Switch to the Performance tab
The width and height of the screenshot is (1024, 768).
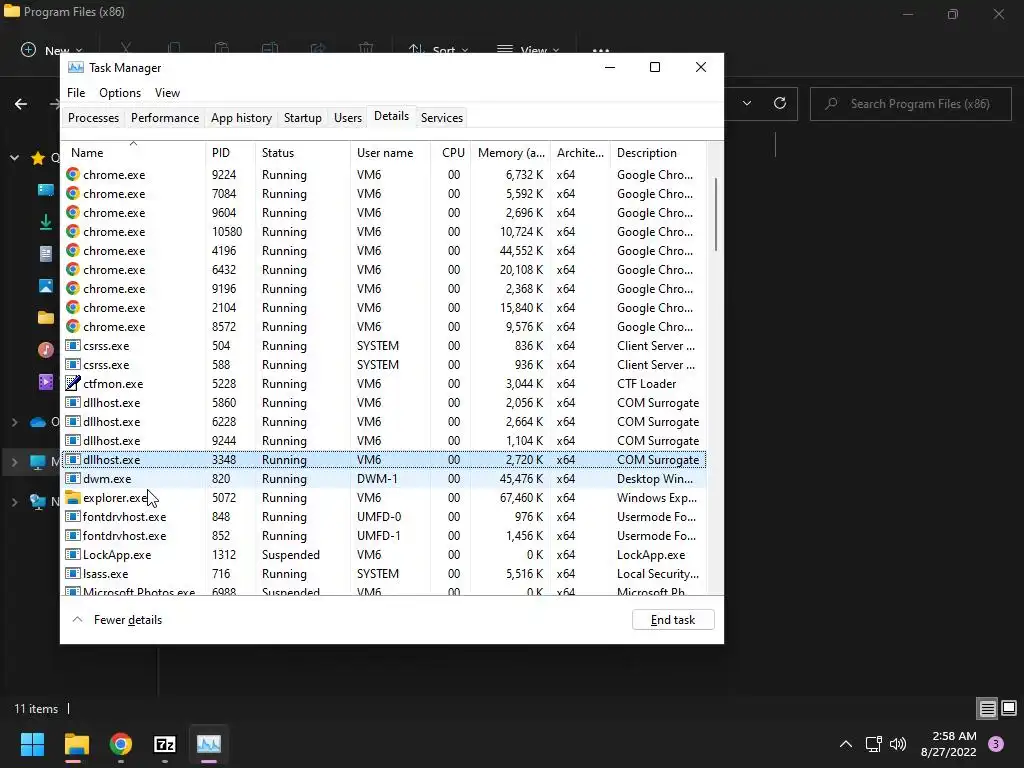point(165,118)
